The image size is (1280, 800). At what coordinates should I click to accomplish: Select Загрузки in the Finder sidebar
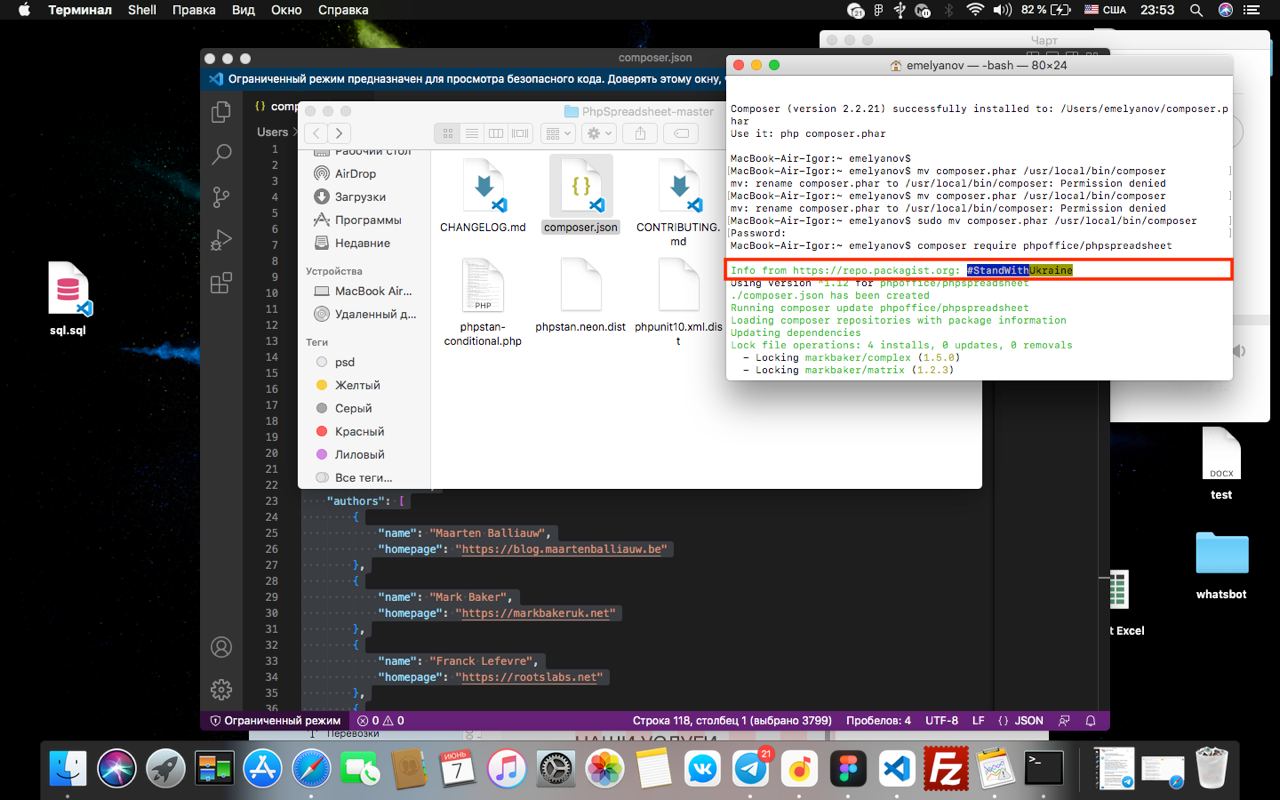(x=360, y=197)
